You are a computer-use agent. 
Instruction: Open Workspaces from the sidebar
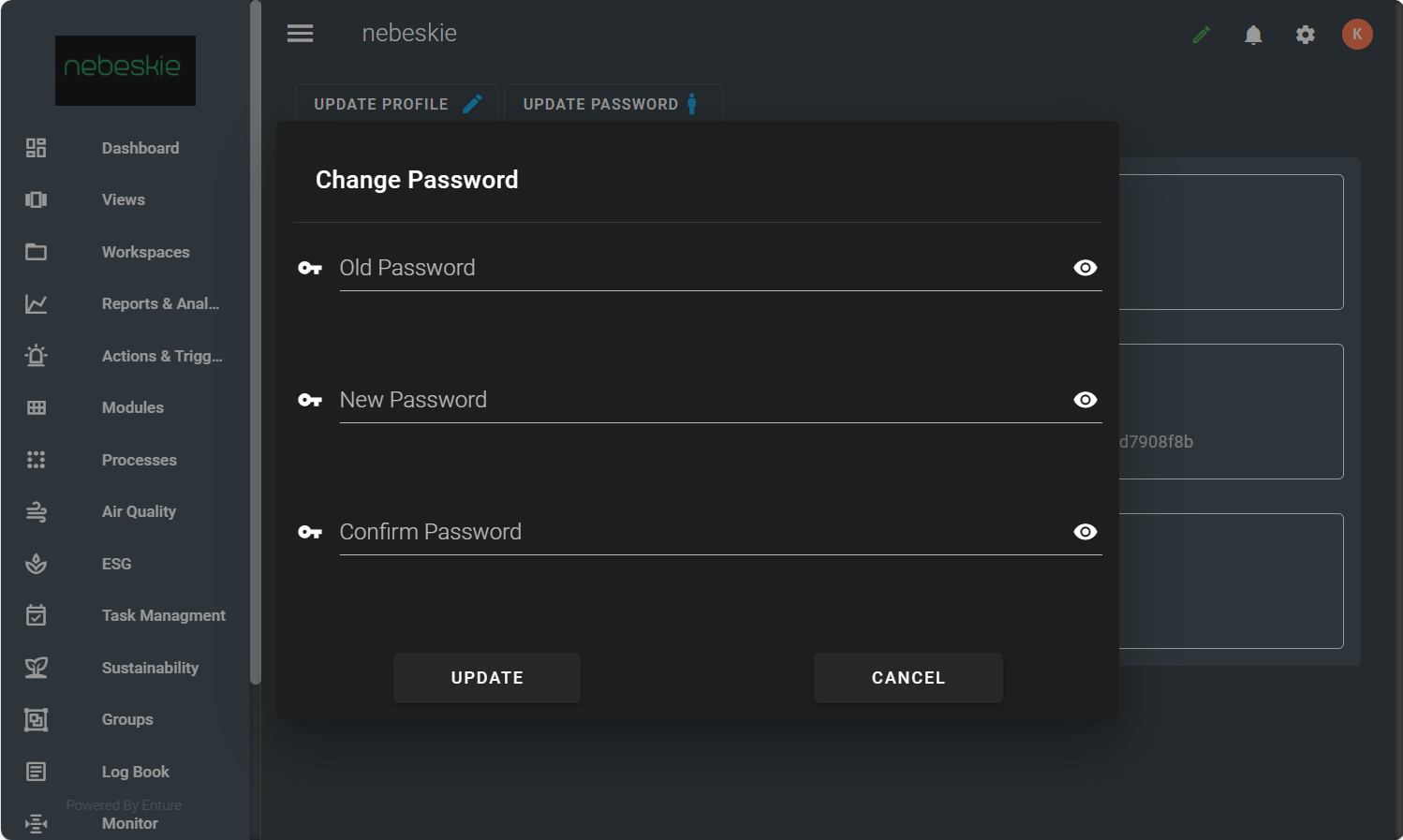(145, 252)
